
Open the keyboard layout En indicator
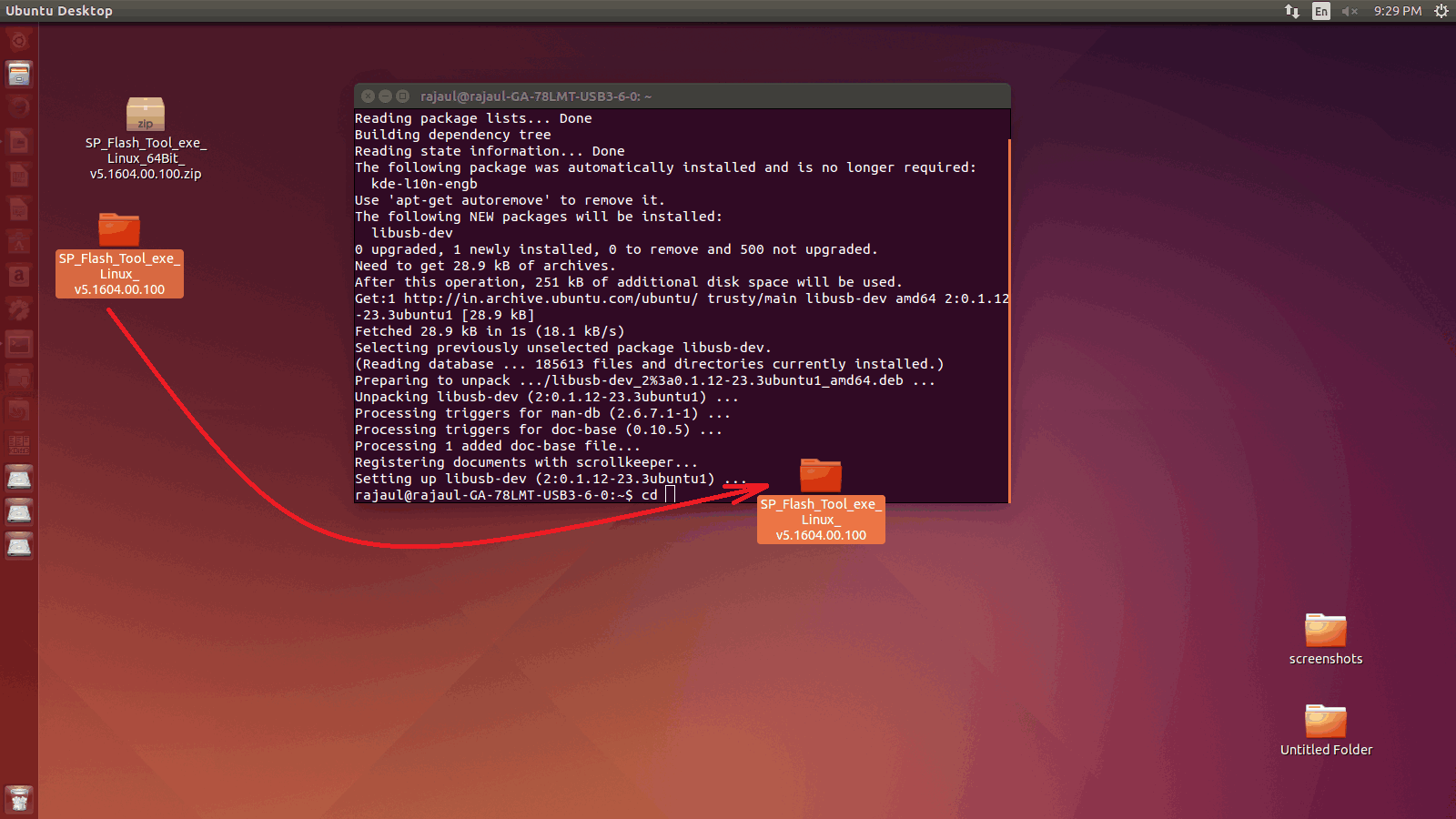coord(1319,11)
